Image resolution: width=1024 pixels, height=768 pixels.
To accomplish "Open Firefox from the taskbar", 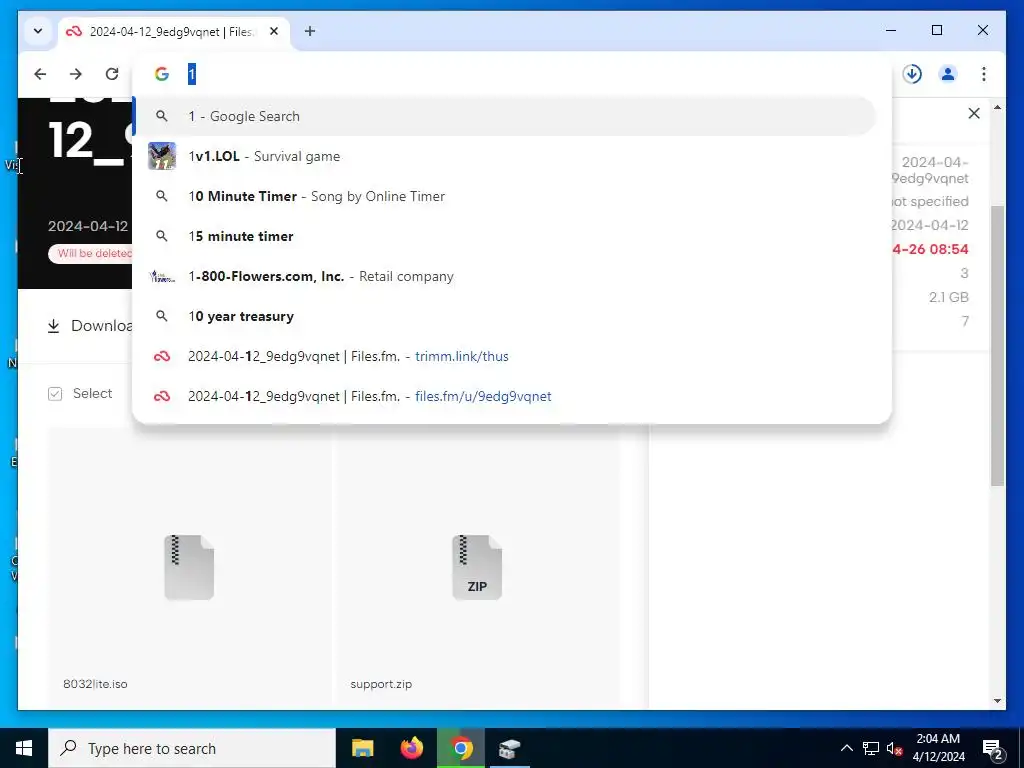I will pos(411,748).
